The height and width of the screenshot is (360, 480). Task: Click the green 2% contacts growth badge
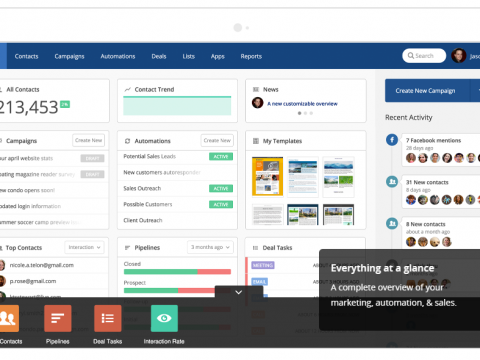coord(65,105)
